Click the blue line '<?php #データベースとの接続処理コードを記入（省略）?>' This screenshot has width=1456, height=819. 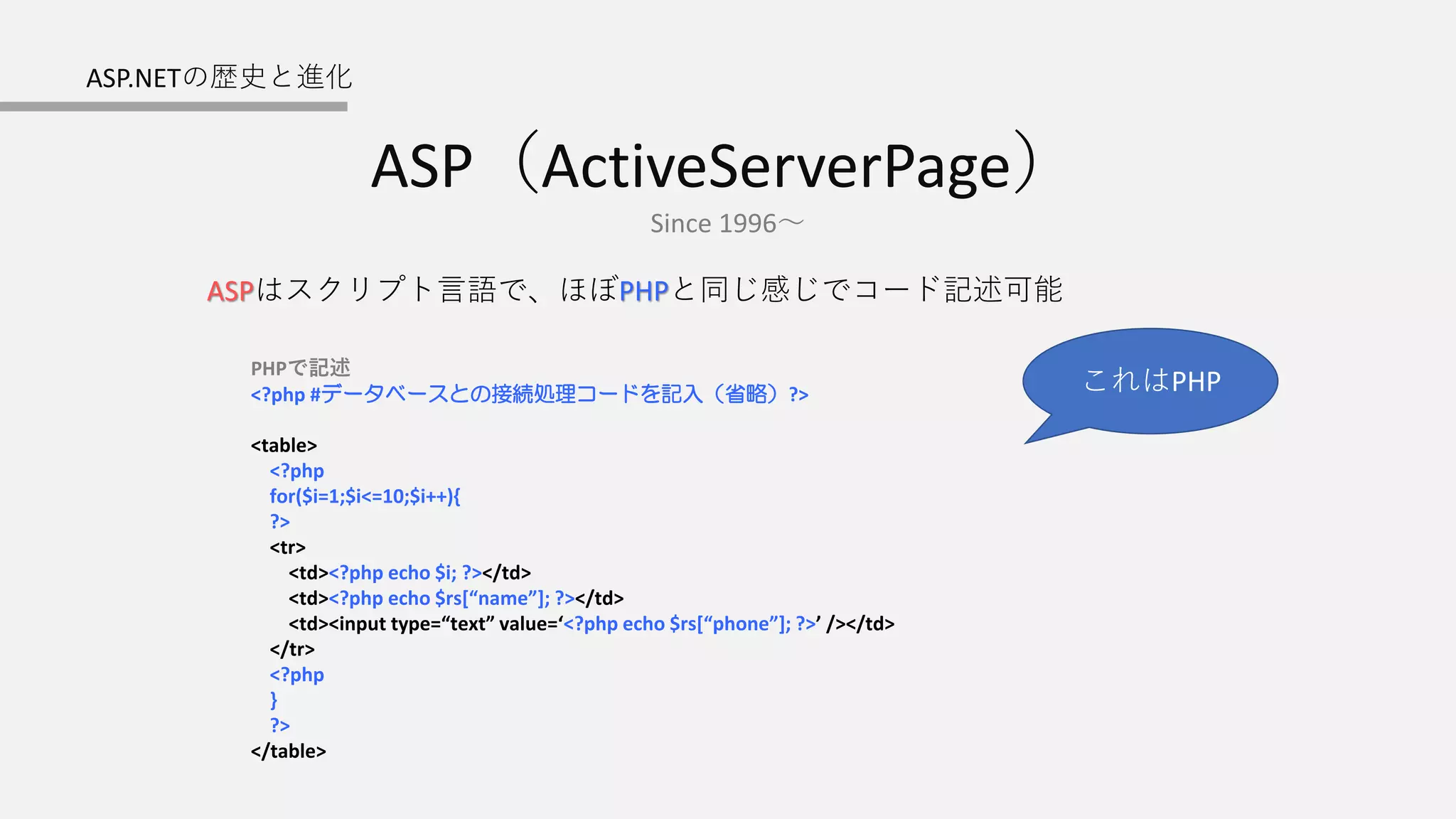pyautogui.click(x=530, y=394)
